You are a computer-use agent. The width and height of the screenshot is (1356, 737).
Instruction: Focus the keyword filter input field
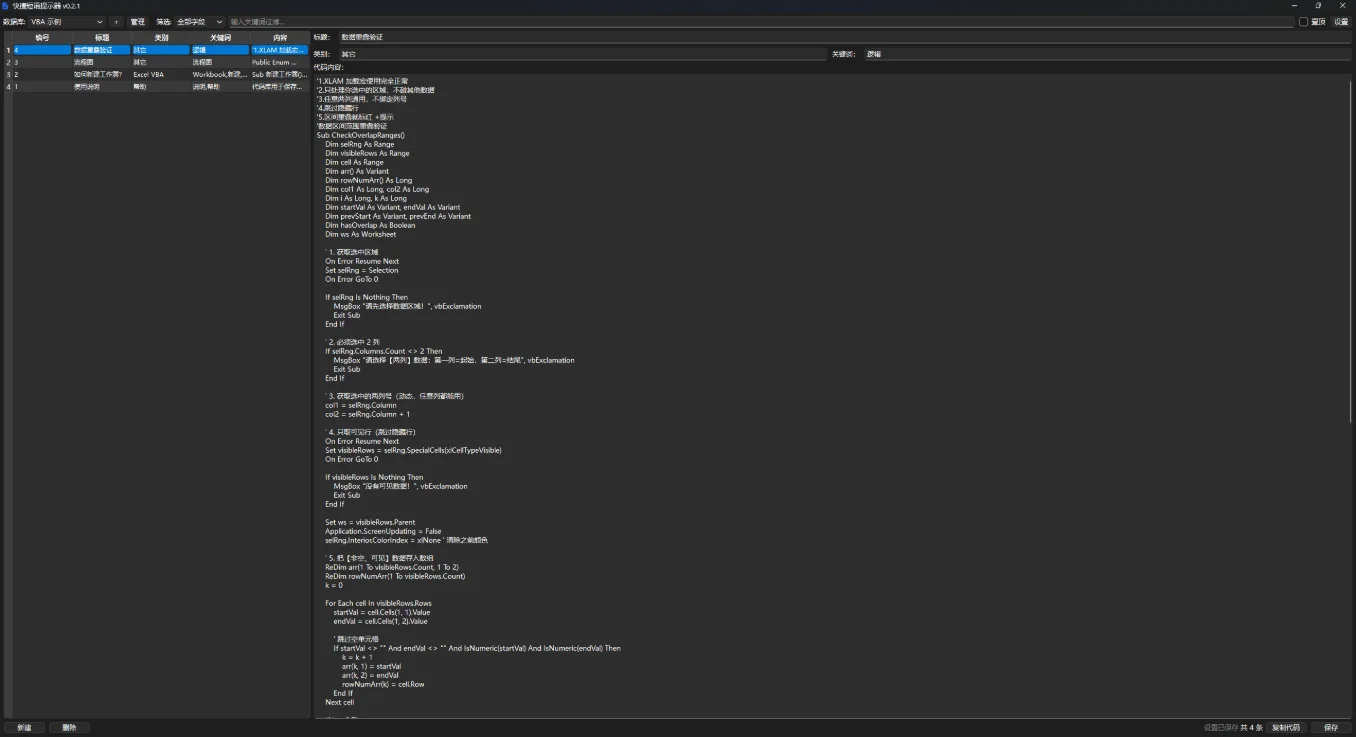pos(761,21)
